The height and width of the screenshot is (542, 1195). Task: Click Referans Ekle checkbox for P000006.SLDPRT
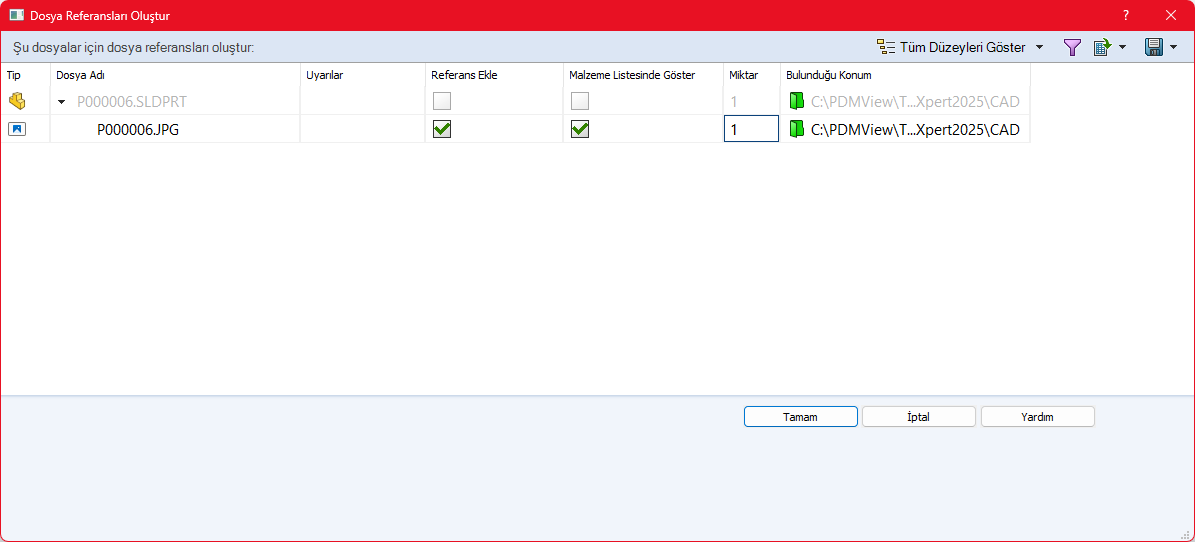click(x=441, y=101)
